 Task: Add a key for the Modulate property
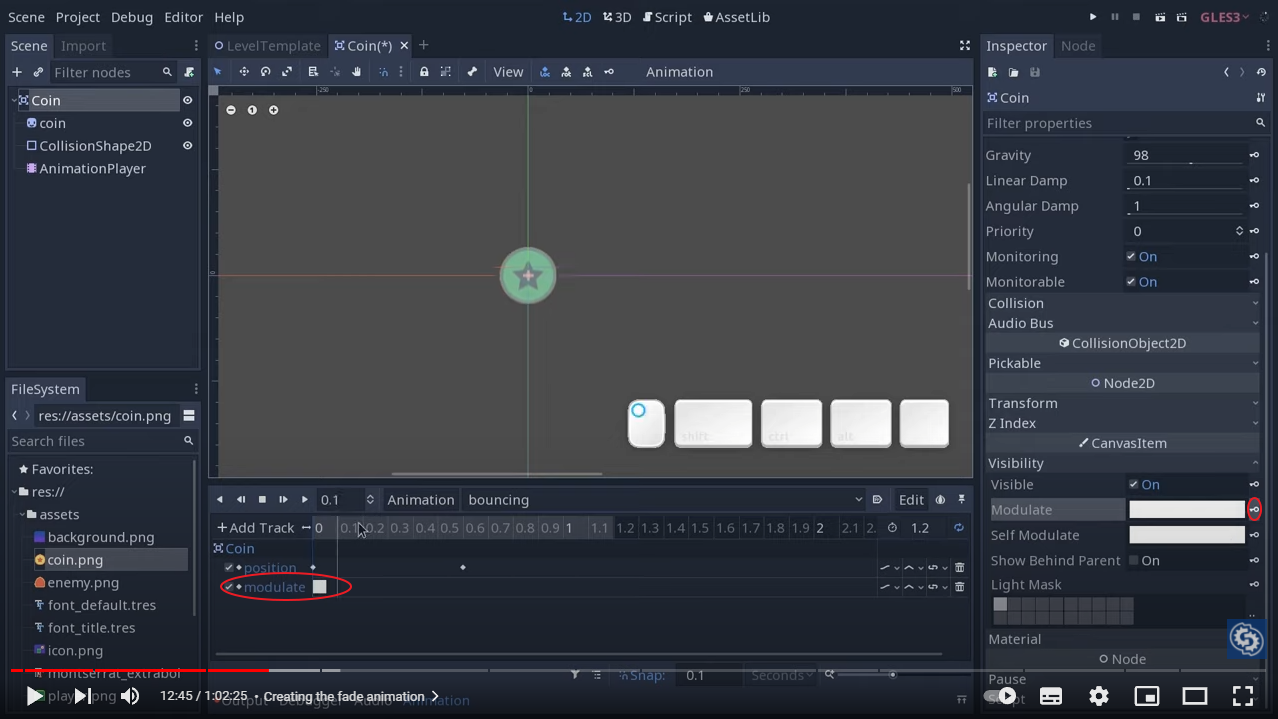pos(1254,510)
